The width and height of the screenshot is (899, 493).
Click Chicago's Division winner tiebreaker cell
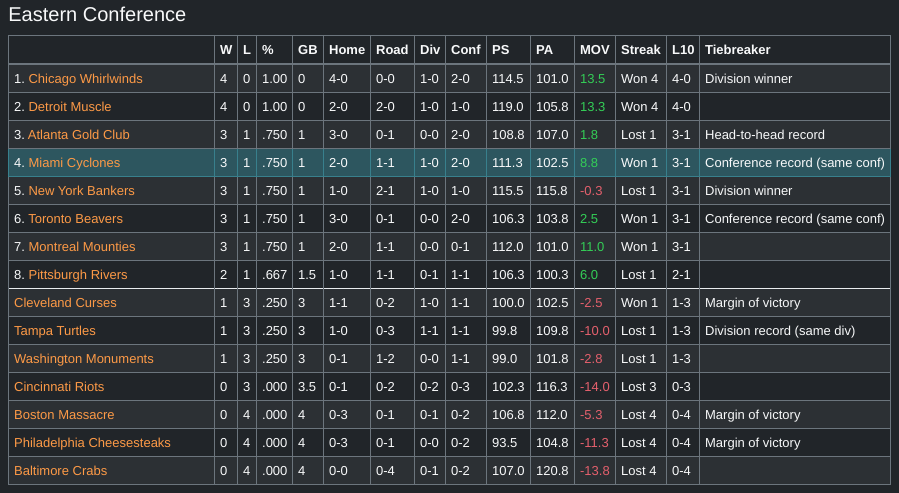(795, 79)
